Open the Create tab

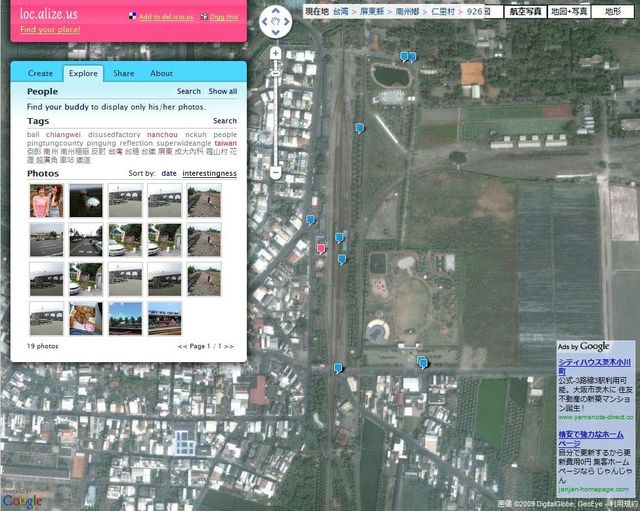[41, 73]
